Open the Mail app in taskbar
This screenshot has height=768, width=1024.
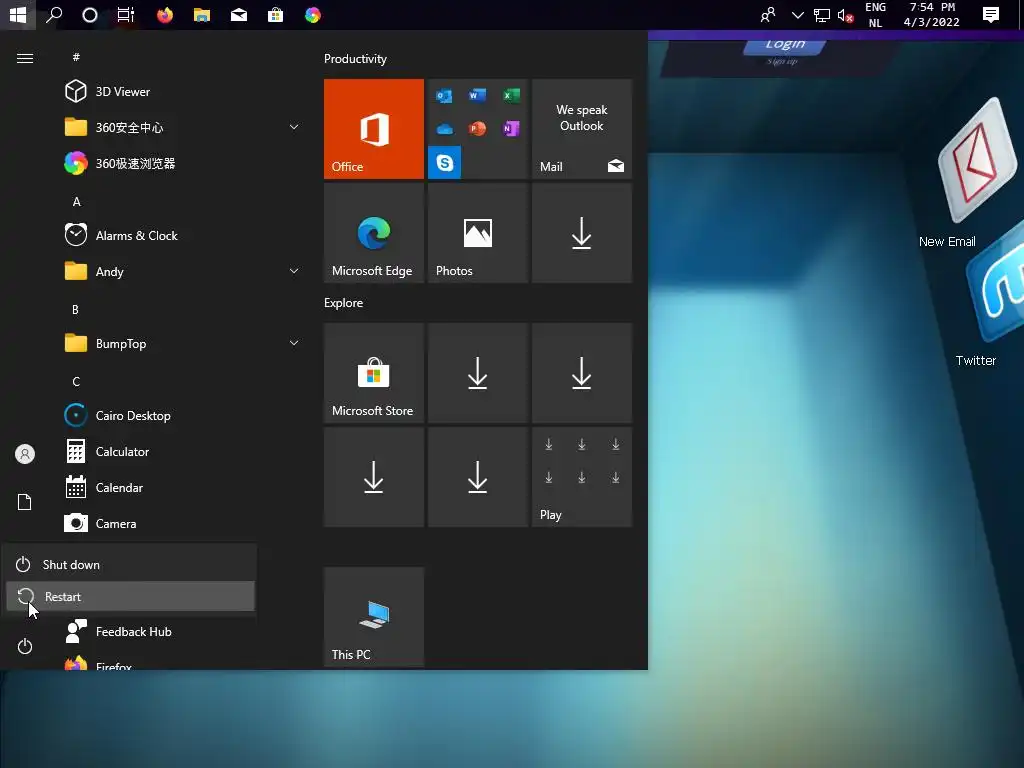pos(239,14)
